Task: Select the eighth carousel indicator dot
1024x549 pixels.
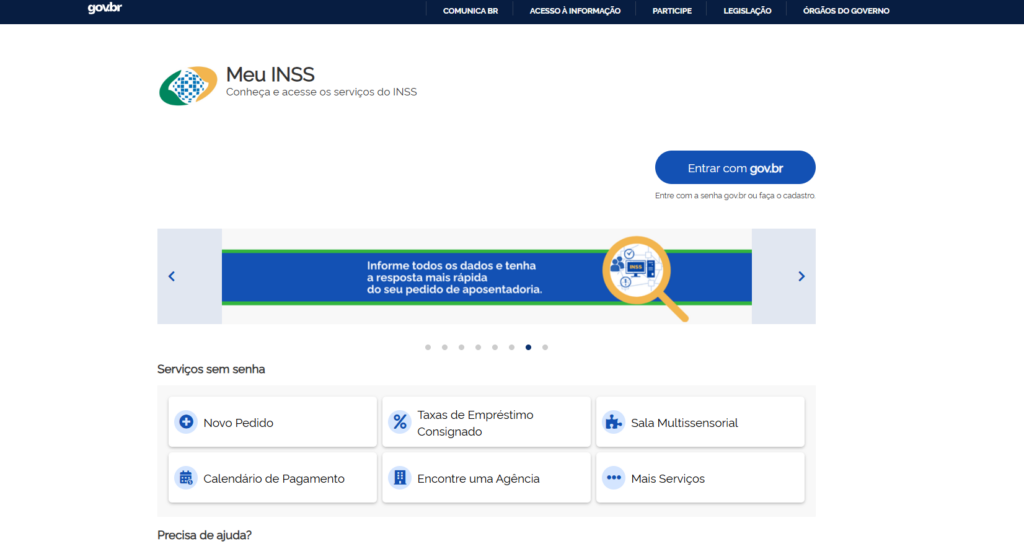Action: click(x=545, y=347)
